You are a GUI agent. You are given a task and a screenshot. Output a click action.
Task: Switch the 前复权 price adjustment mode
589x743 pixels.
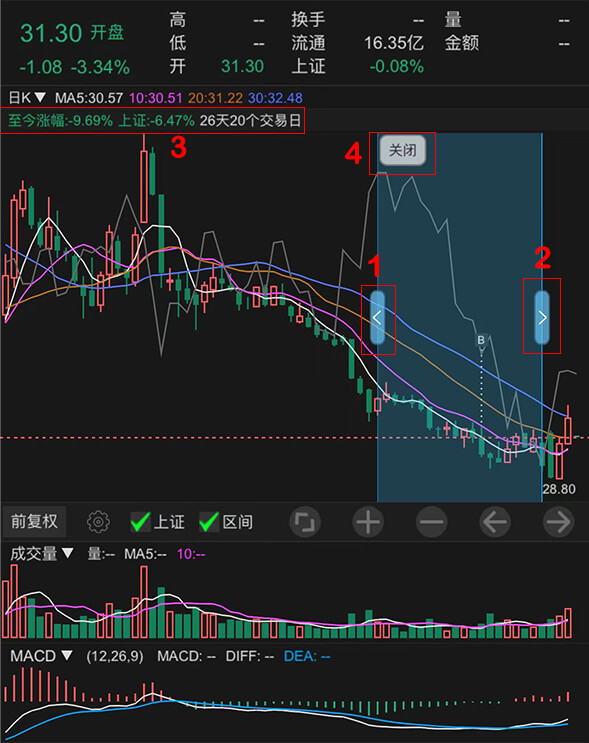(34, 522)
